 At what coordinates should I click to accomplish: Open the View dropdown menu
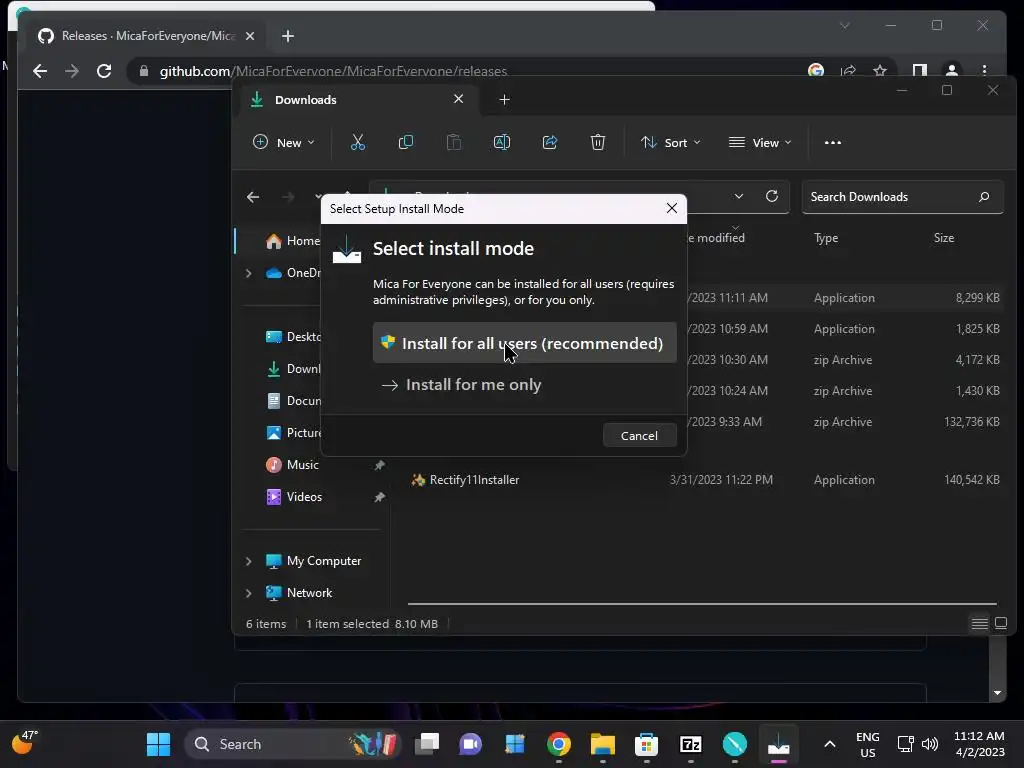coord(760,142)
